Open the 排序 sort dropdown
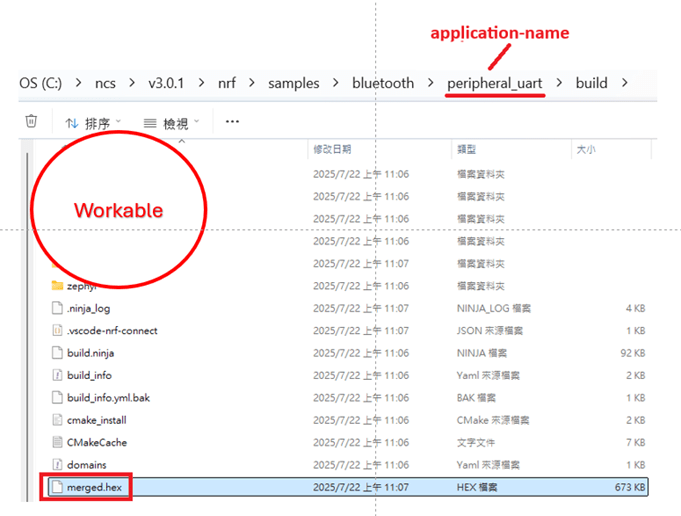 tap(91, 123)
